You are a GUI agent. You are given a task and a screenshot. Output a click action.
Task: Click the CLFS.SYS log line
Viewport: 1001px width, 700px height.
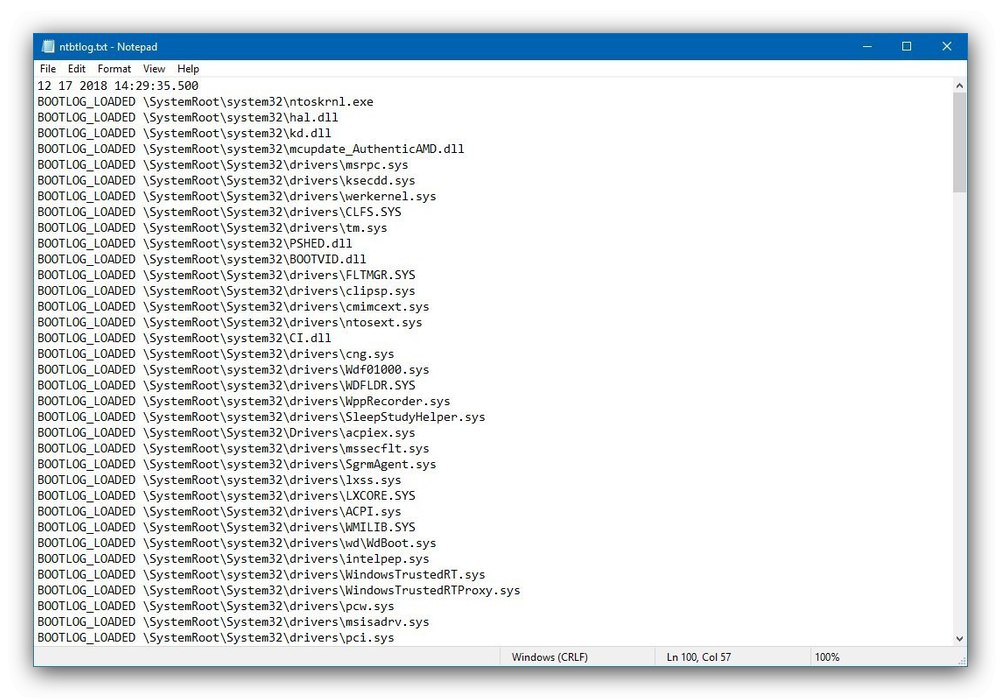tap(220, 212)
